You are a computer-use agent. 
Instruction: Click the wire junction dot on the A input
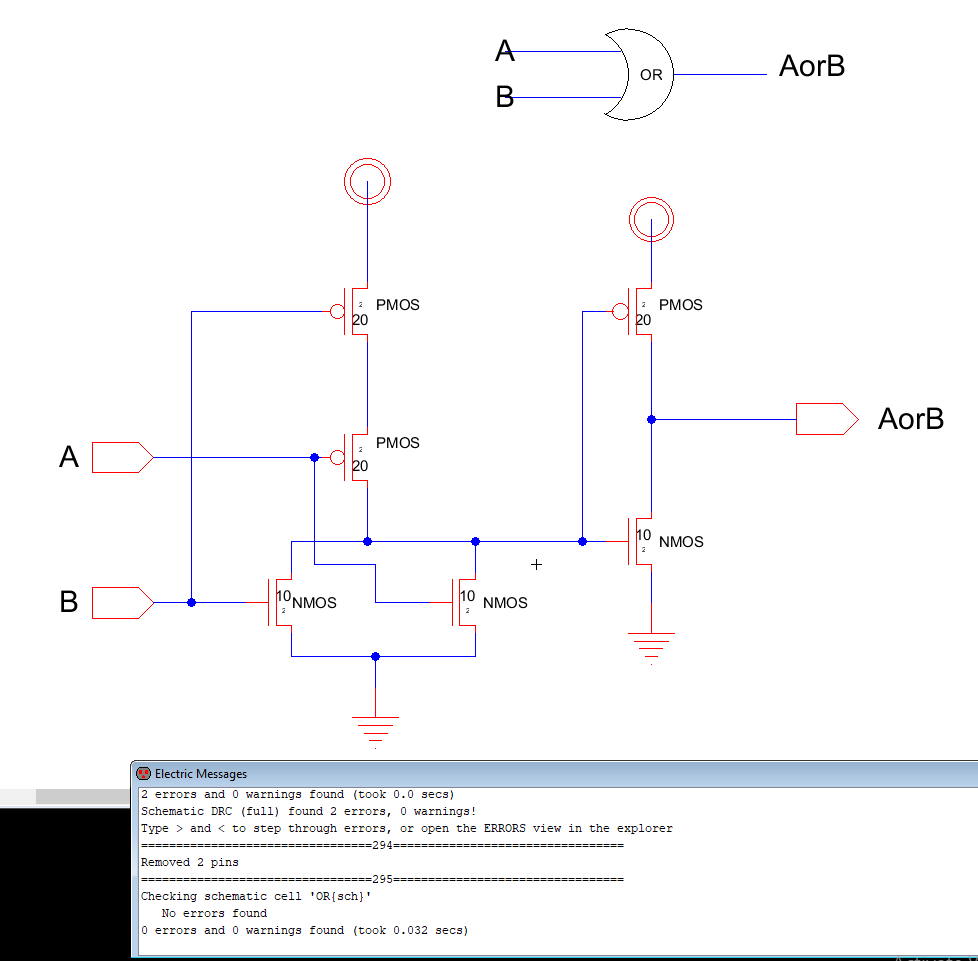pyautogui.click(x=314, y=457)
